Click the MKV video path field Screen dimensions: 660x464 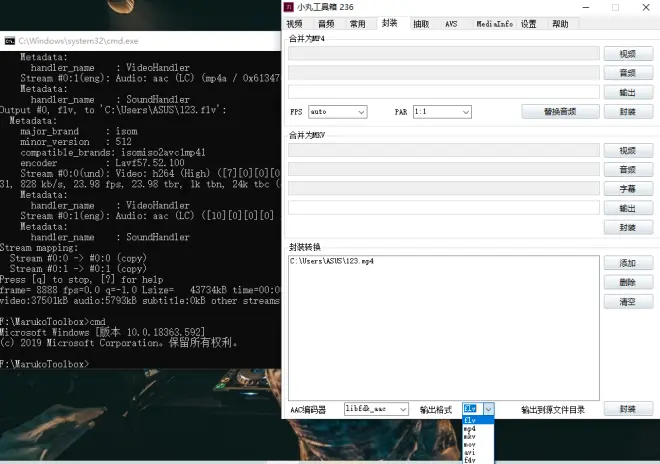(x=444, y=150)
